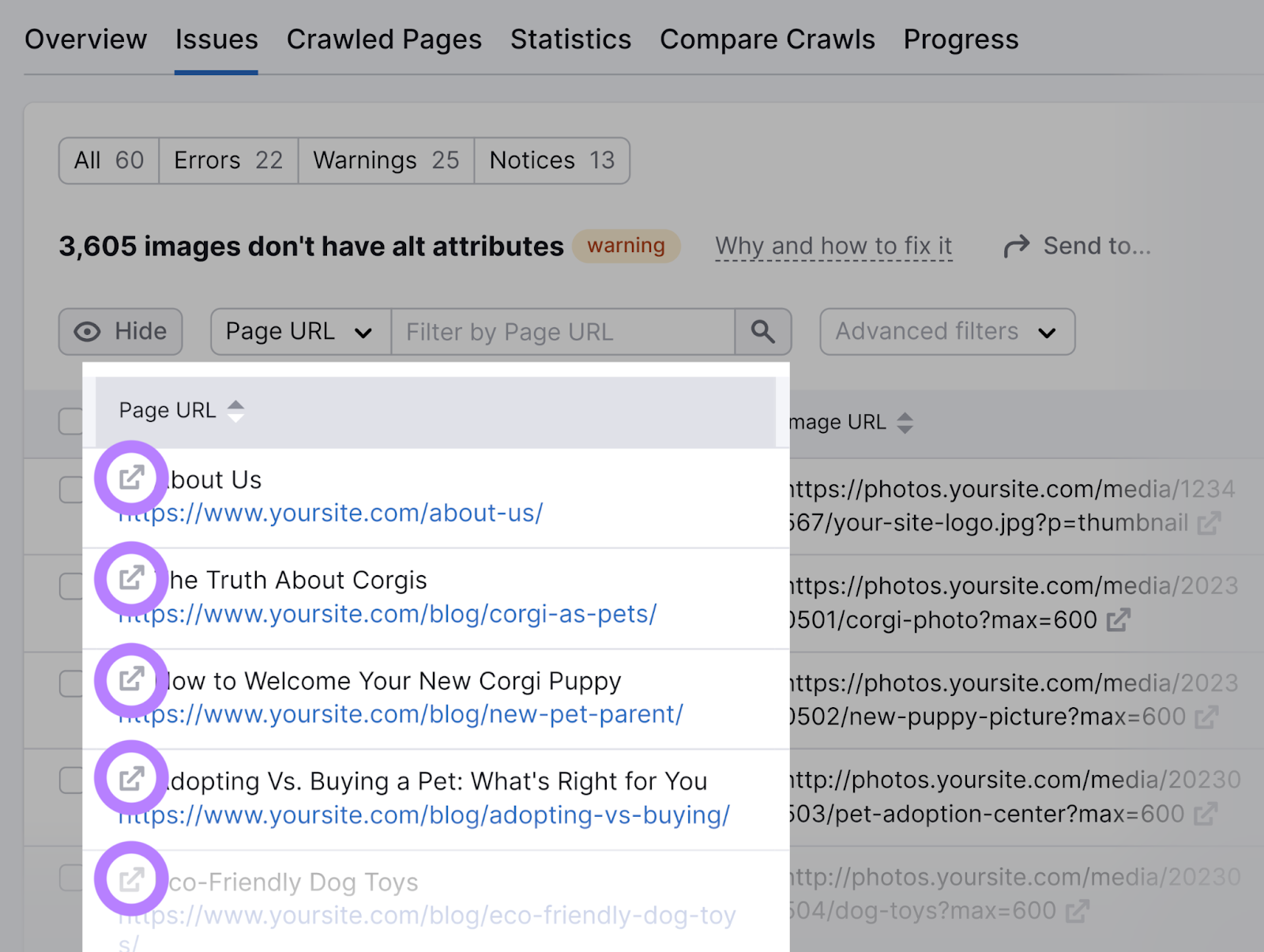Toggle Hide with the eye icon
The height and width of the screenshot is (952, 1264).
pyautogui.click(x=88, y=332)
